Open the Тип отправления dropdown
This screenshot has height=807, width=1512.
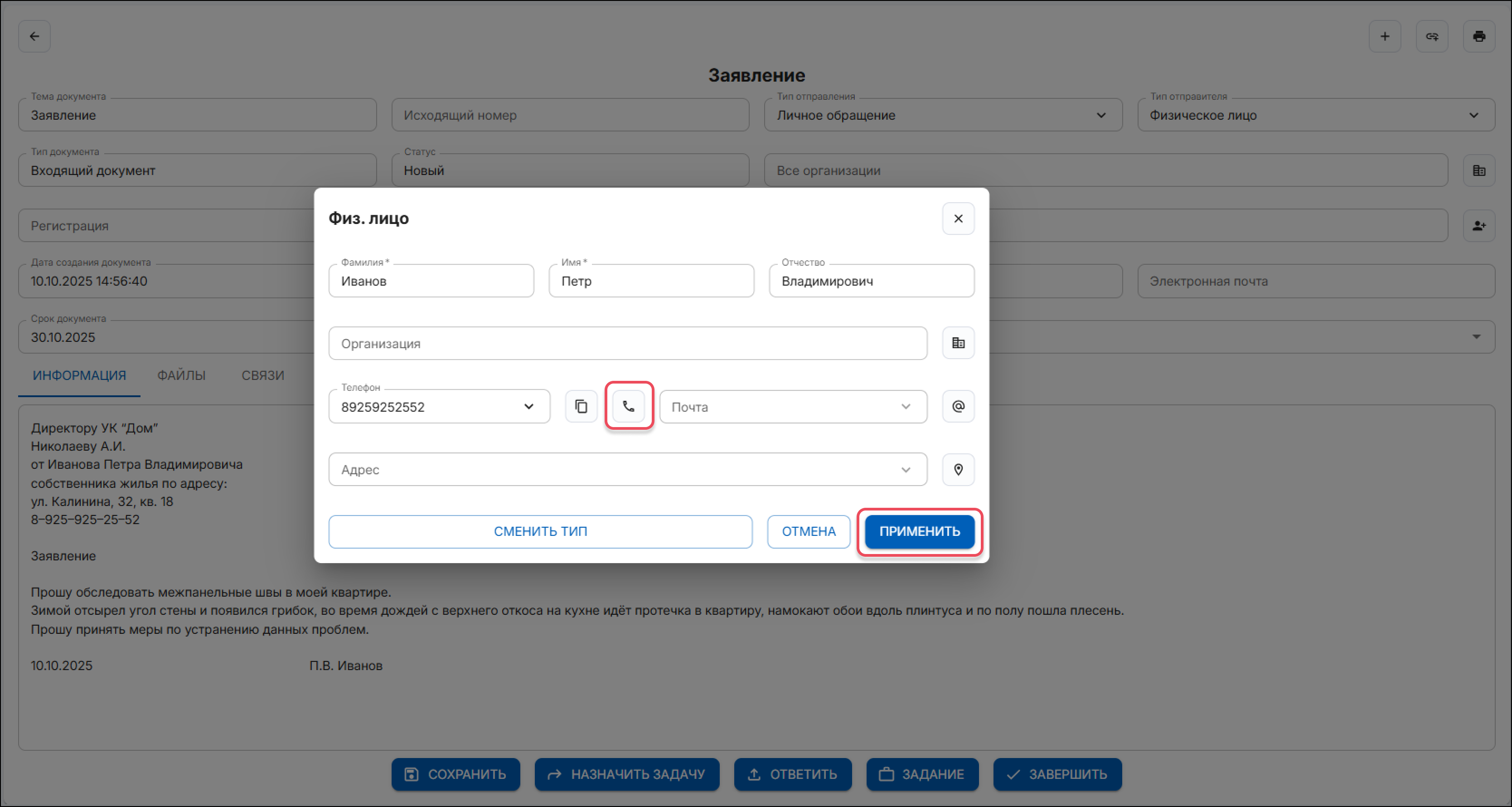tap(1100, 115)
